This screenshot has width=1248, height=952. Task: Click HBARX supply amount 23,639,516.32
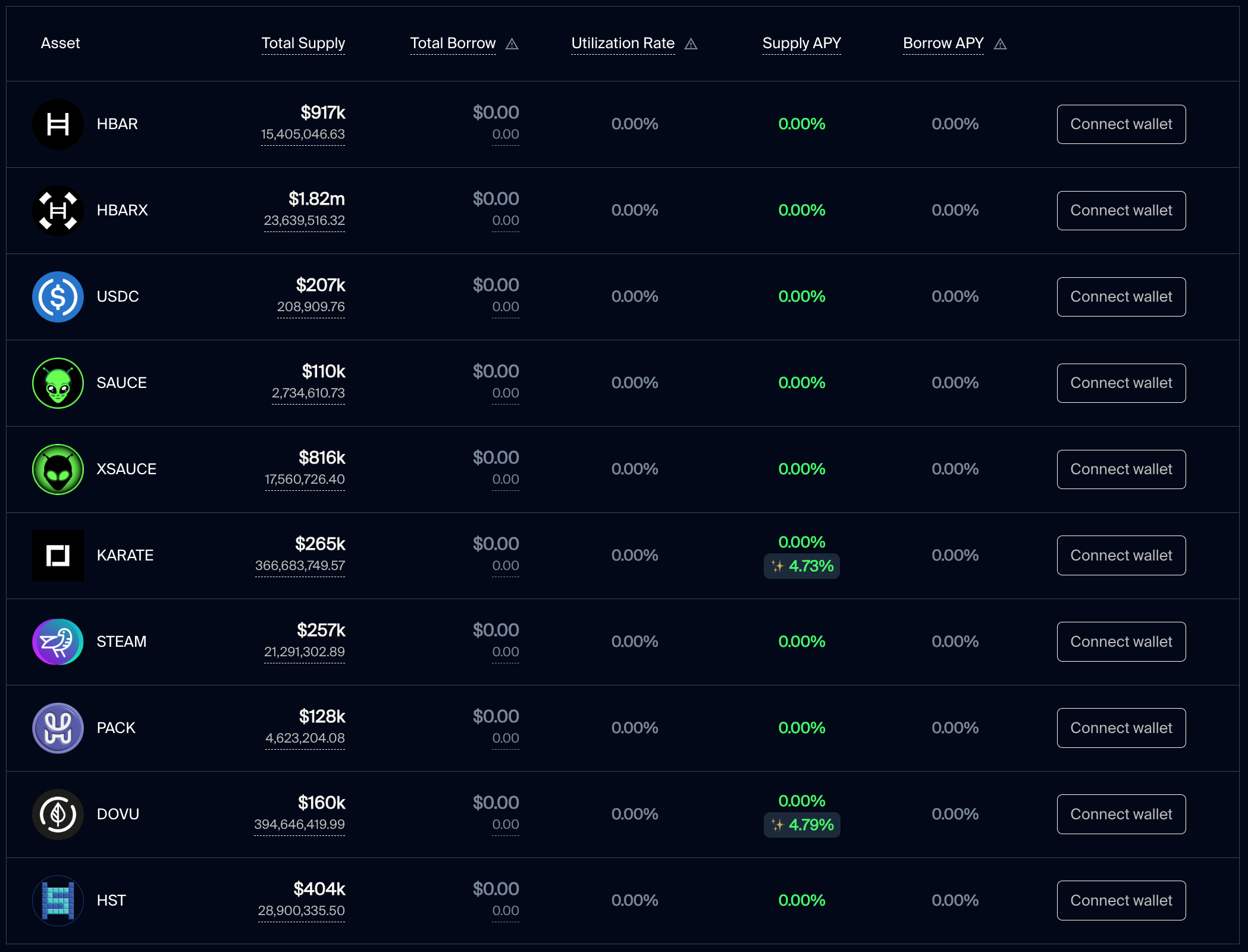[304, 221]
